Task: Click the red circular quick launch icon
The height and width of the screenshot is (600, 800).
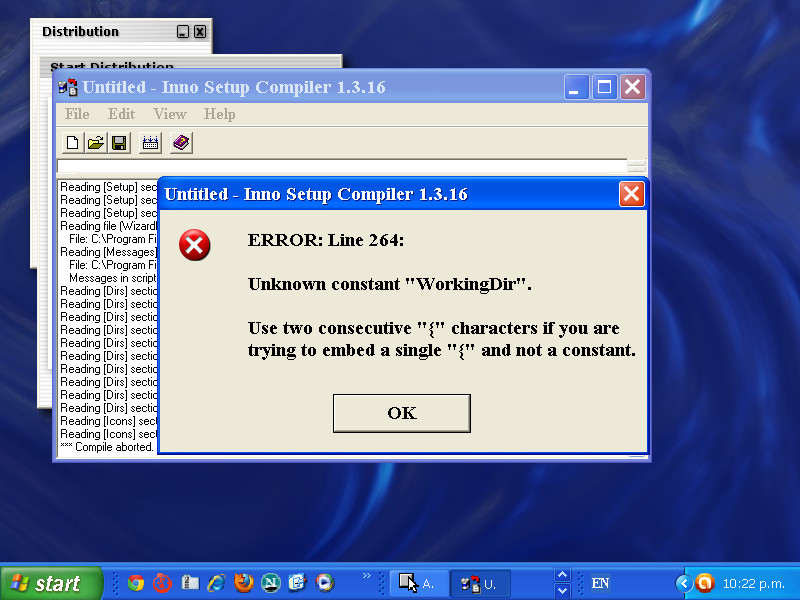Action: tap(162, 583)
